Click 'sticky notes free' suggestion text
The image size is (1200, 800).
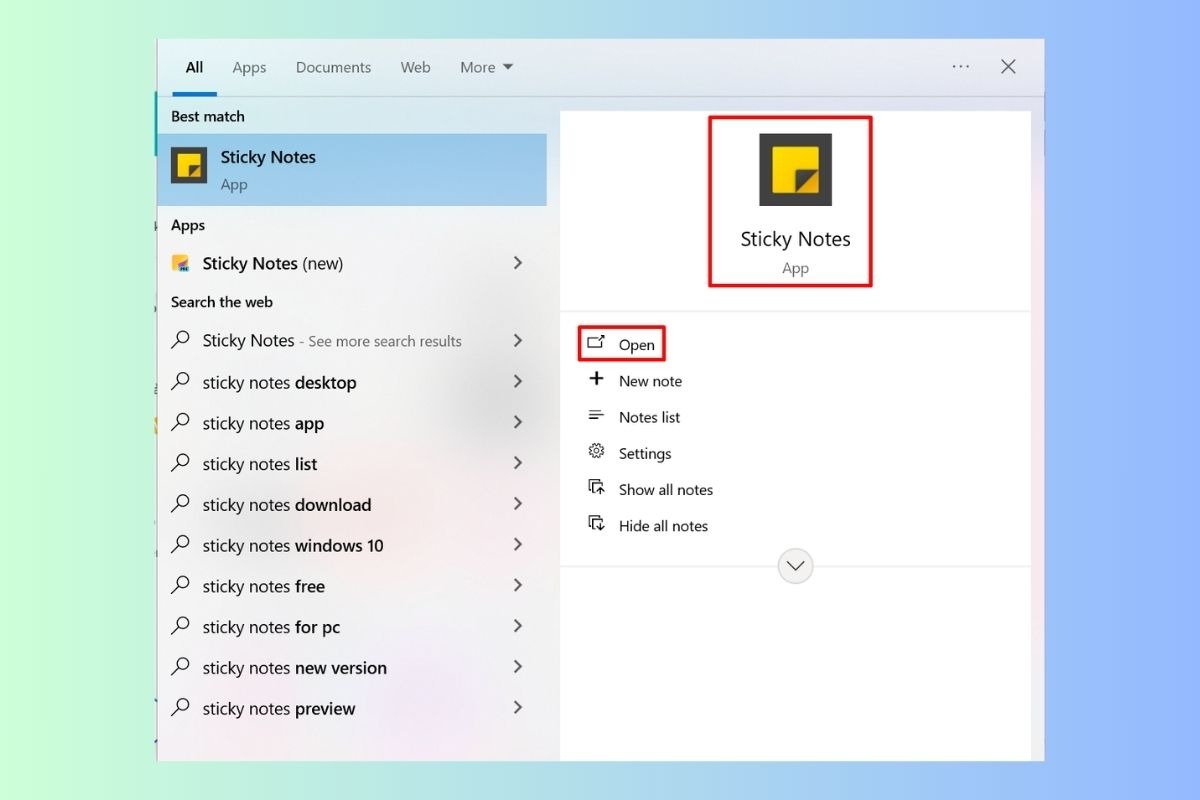263,587
